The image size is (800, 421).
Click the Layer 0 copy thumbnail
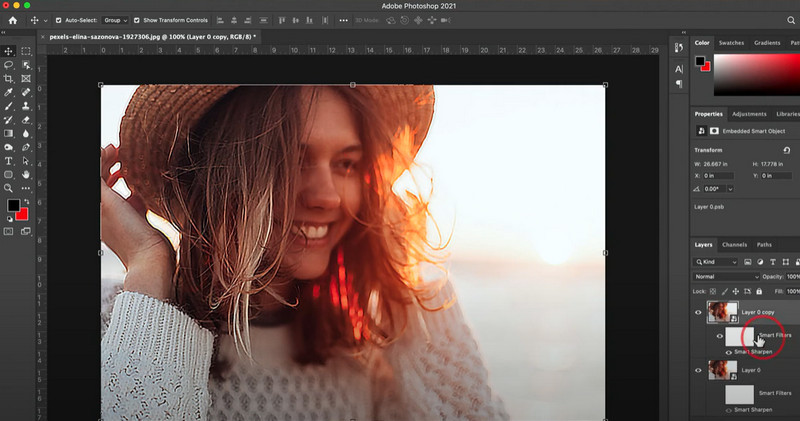point(722,312)
